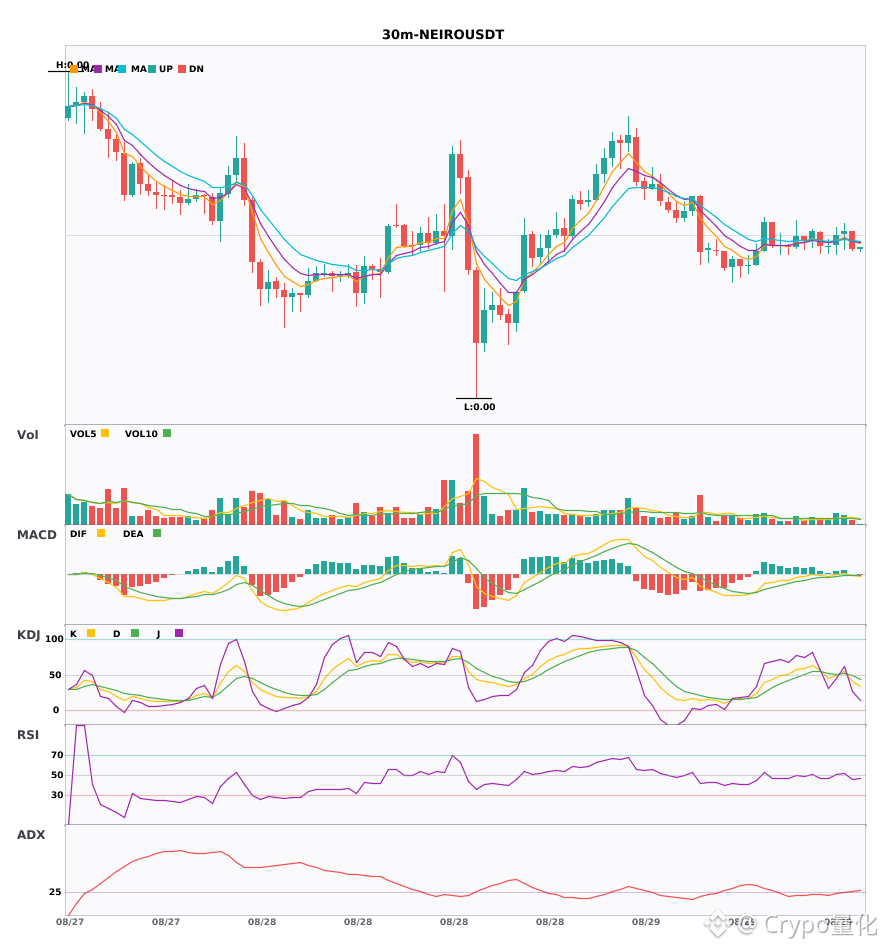Click the UP legend text

166,69
